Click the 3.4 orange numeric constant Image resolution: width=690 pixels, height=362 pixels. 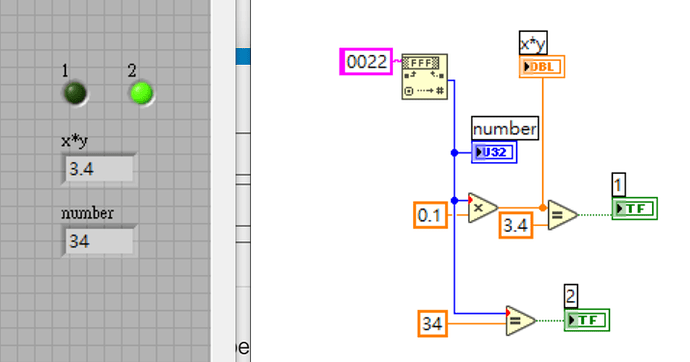[x=516, y=225]
